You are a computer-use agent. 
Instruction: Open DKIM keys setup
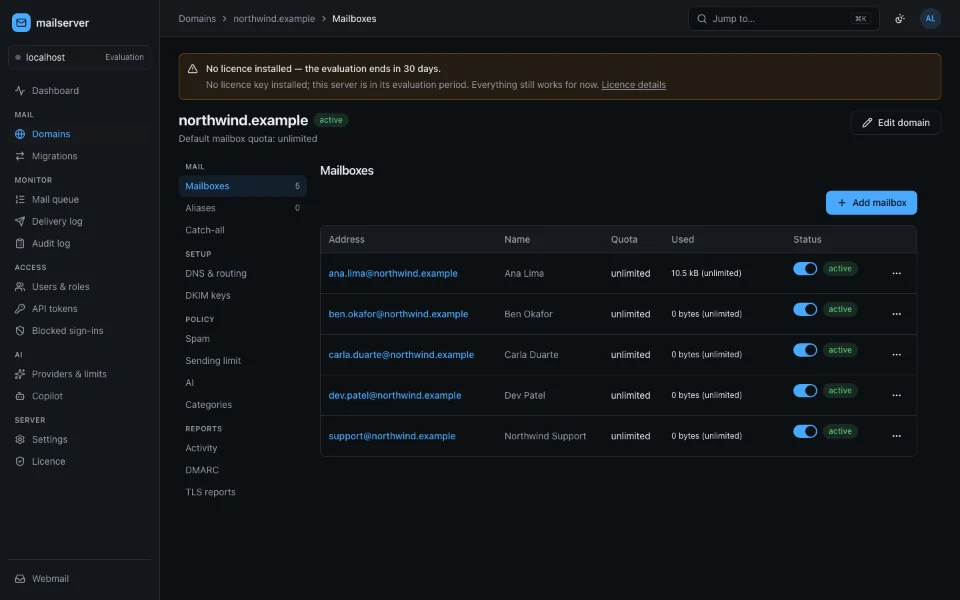click(x=242, y=296)
